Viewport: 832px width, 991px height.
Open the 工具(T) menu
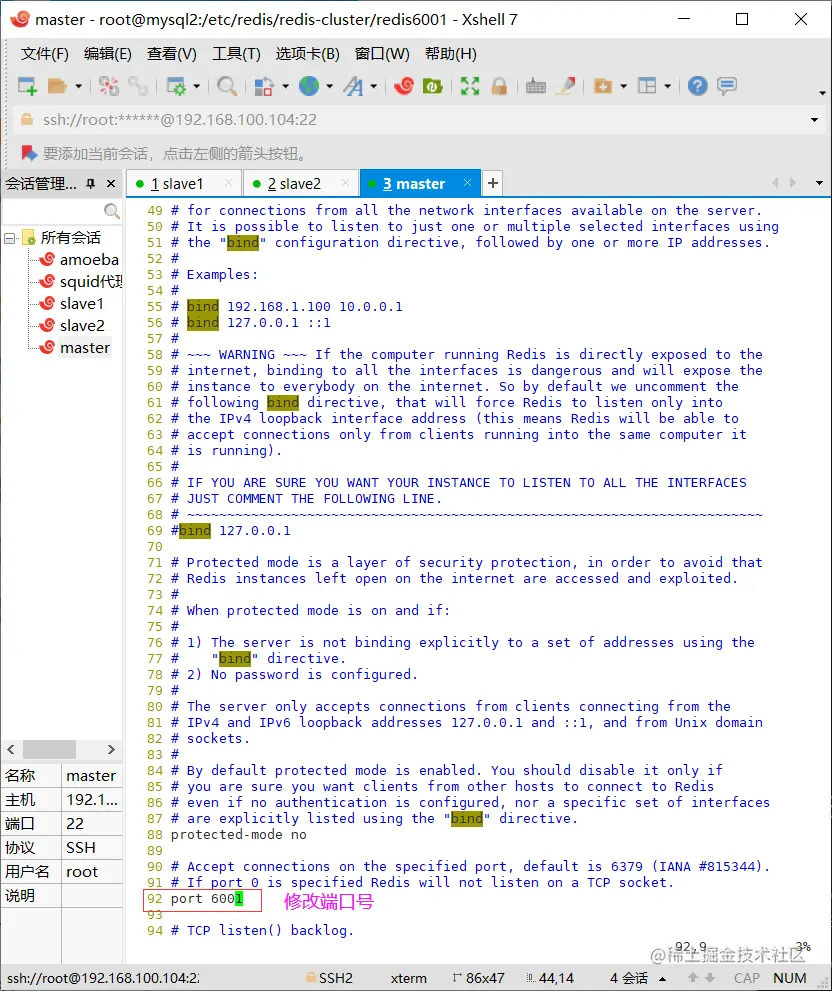[x=236, y=54]
